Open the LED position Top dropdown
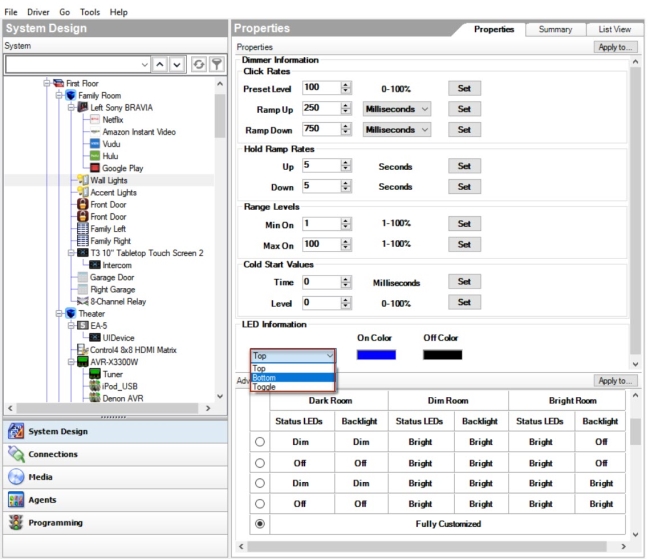 pos(293,356)
